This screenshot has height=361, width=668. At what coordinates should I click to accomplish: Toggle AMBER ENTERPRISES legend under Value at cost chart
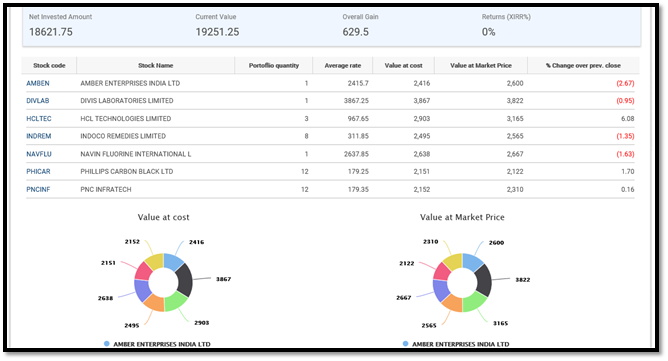click(x=158, y=344)
